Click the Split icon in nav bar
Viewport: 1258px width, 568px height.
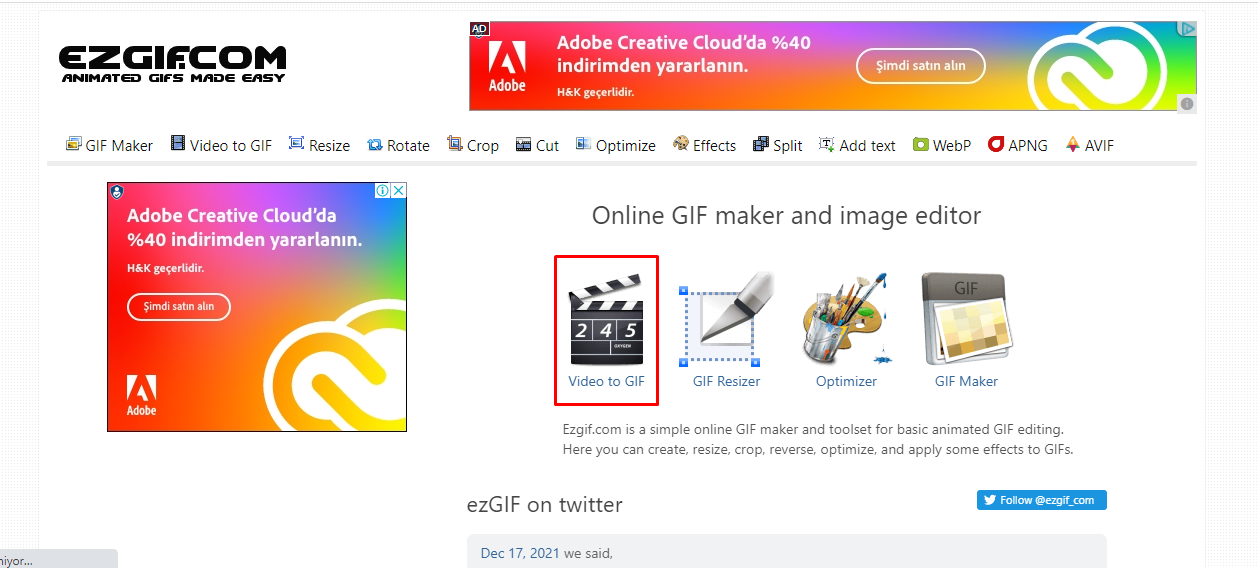click(761, 144)
